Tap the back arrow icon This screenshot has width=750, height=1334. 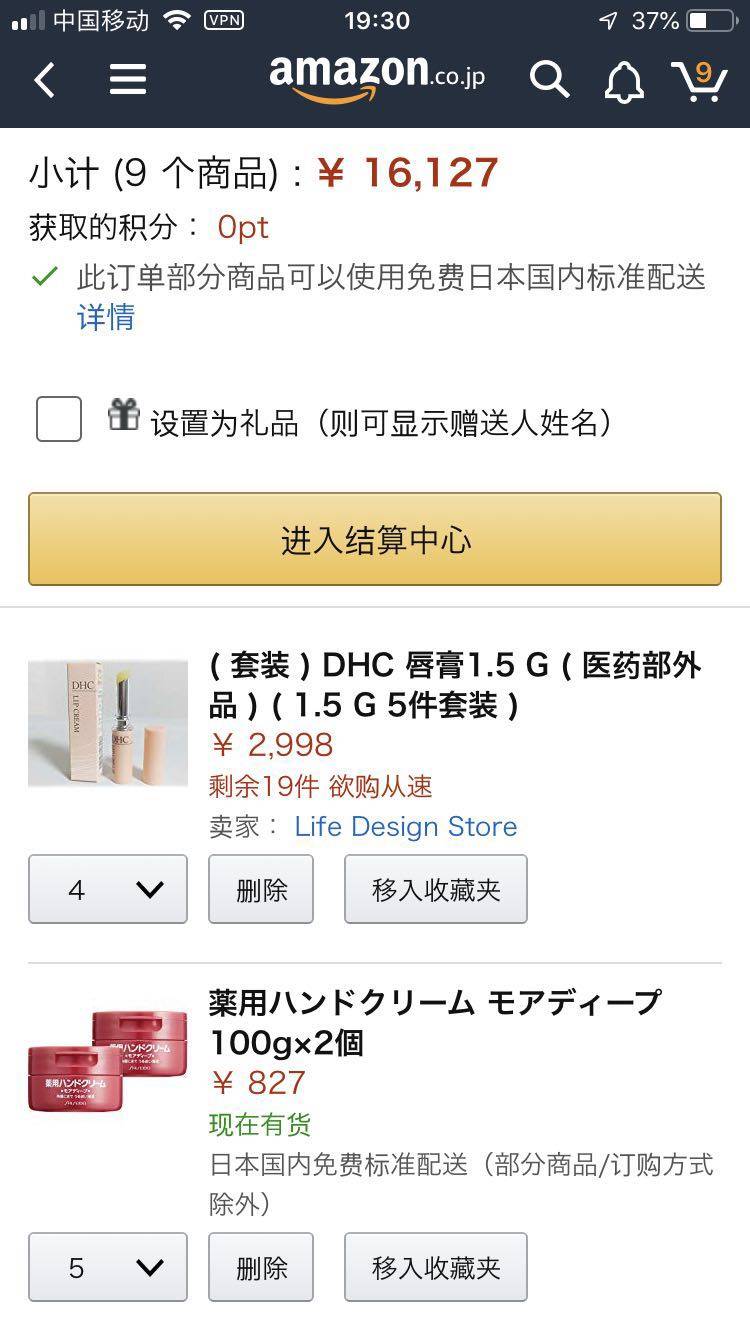tap(45, 80)
